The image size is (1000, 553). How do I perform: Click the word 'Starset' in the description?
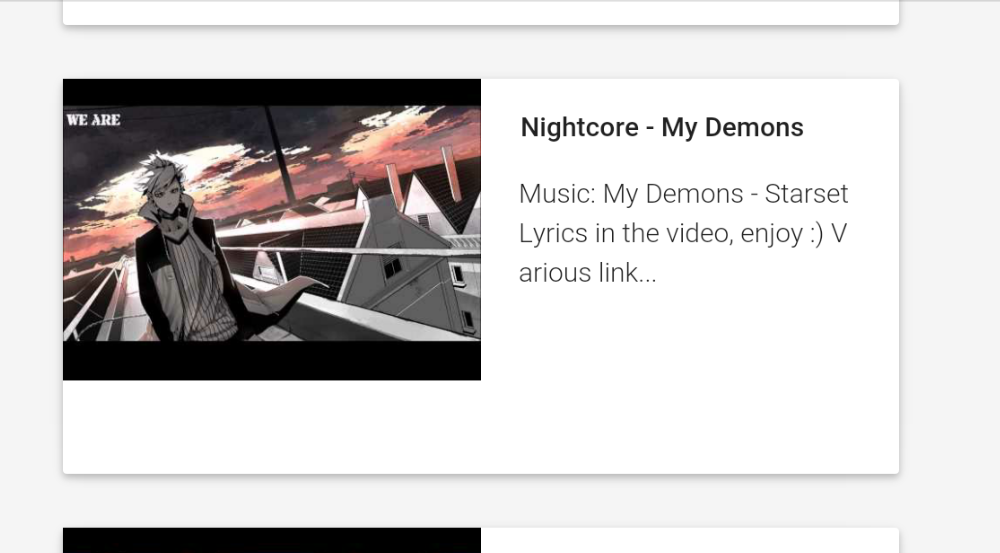806,194
